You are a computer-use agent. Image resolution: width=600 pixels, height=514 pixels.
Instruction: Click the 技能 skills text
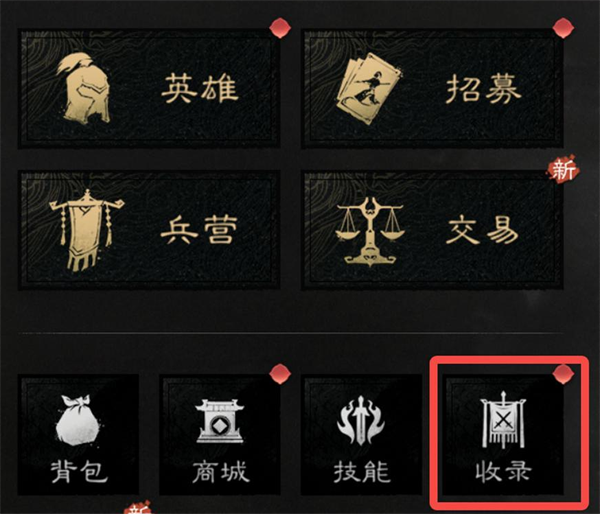(x=362, y=472)
